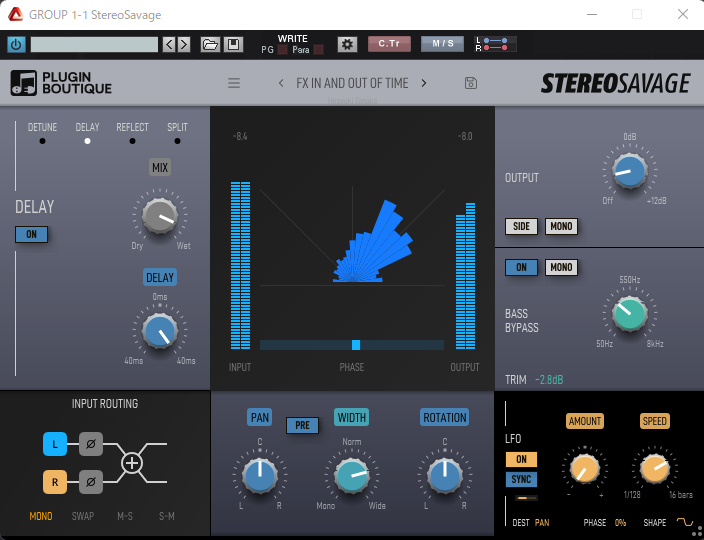Toggle the output SIDE button
704x540 pixels.
coord(521,226)
